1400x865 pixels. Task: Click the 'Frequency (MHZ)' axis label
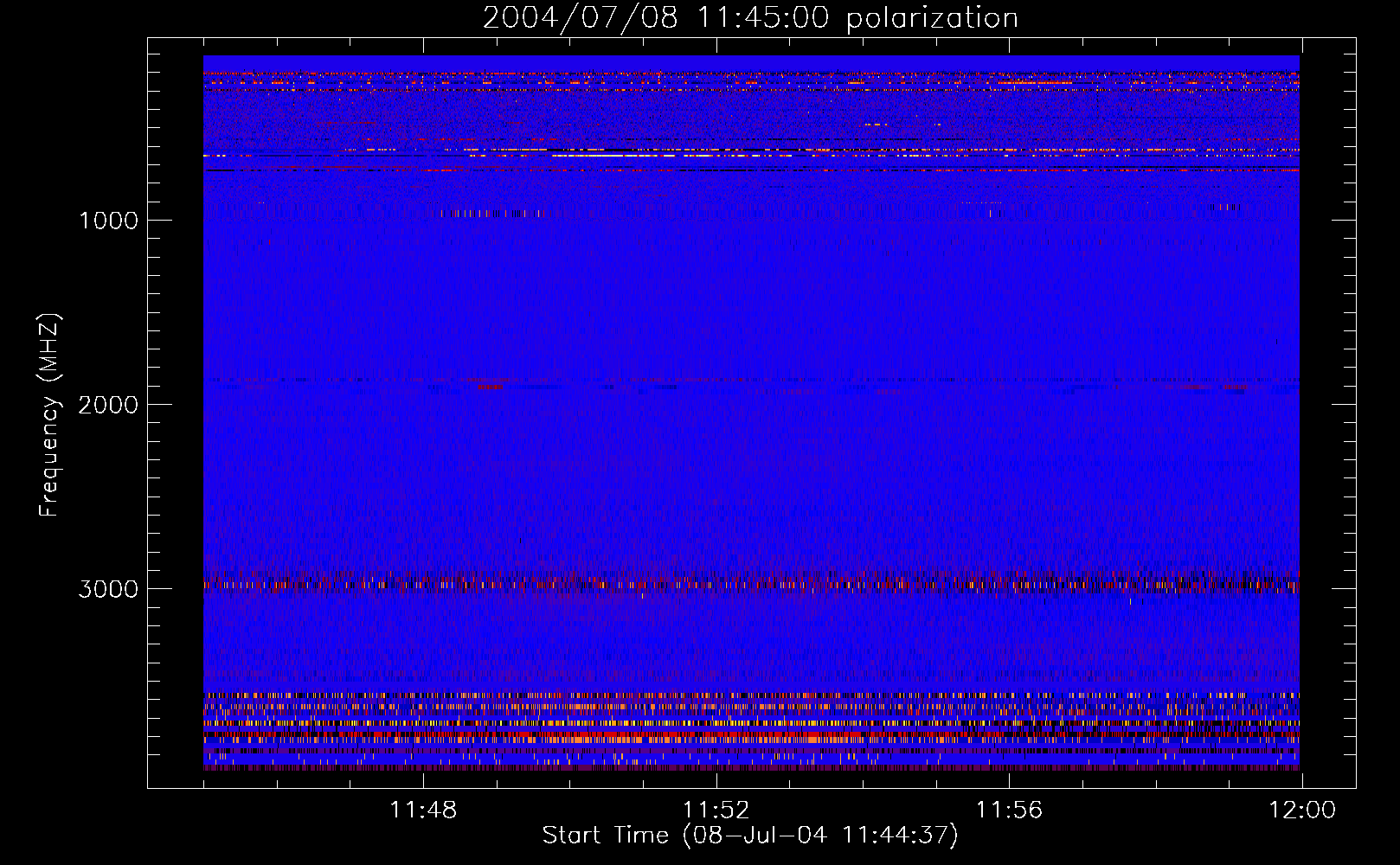(49, 415)
